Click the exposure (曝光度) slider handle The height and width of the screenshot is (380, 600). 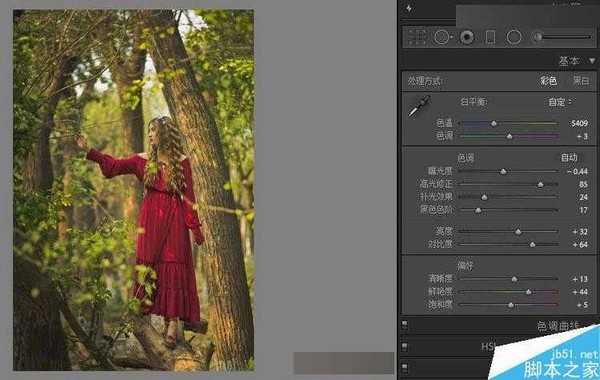pos(504,171)
